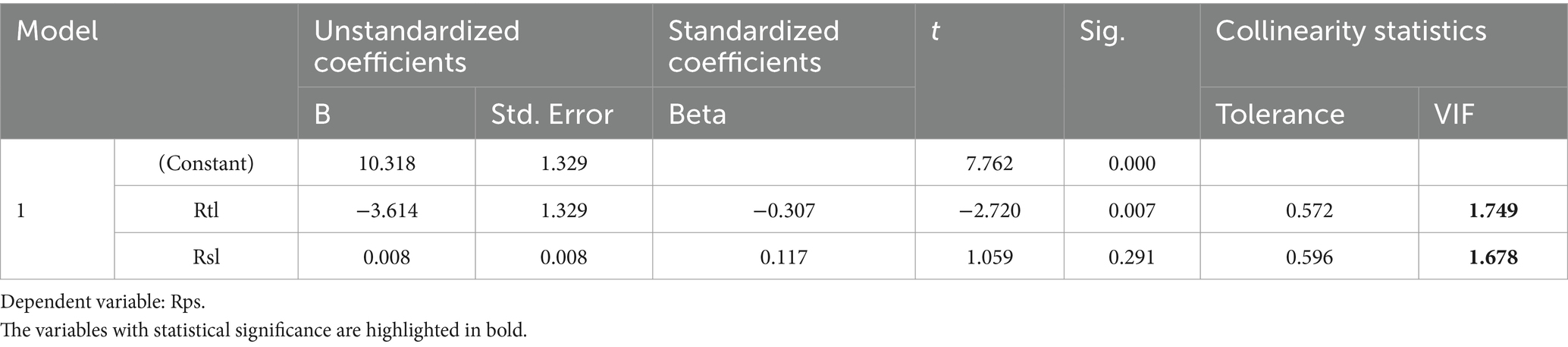Select the Rtl row label
The width and height of the screenshot is (1568, 347).
tap(206, 210)
